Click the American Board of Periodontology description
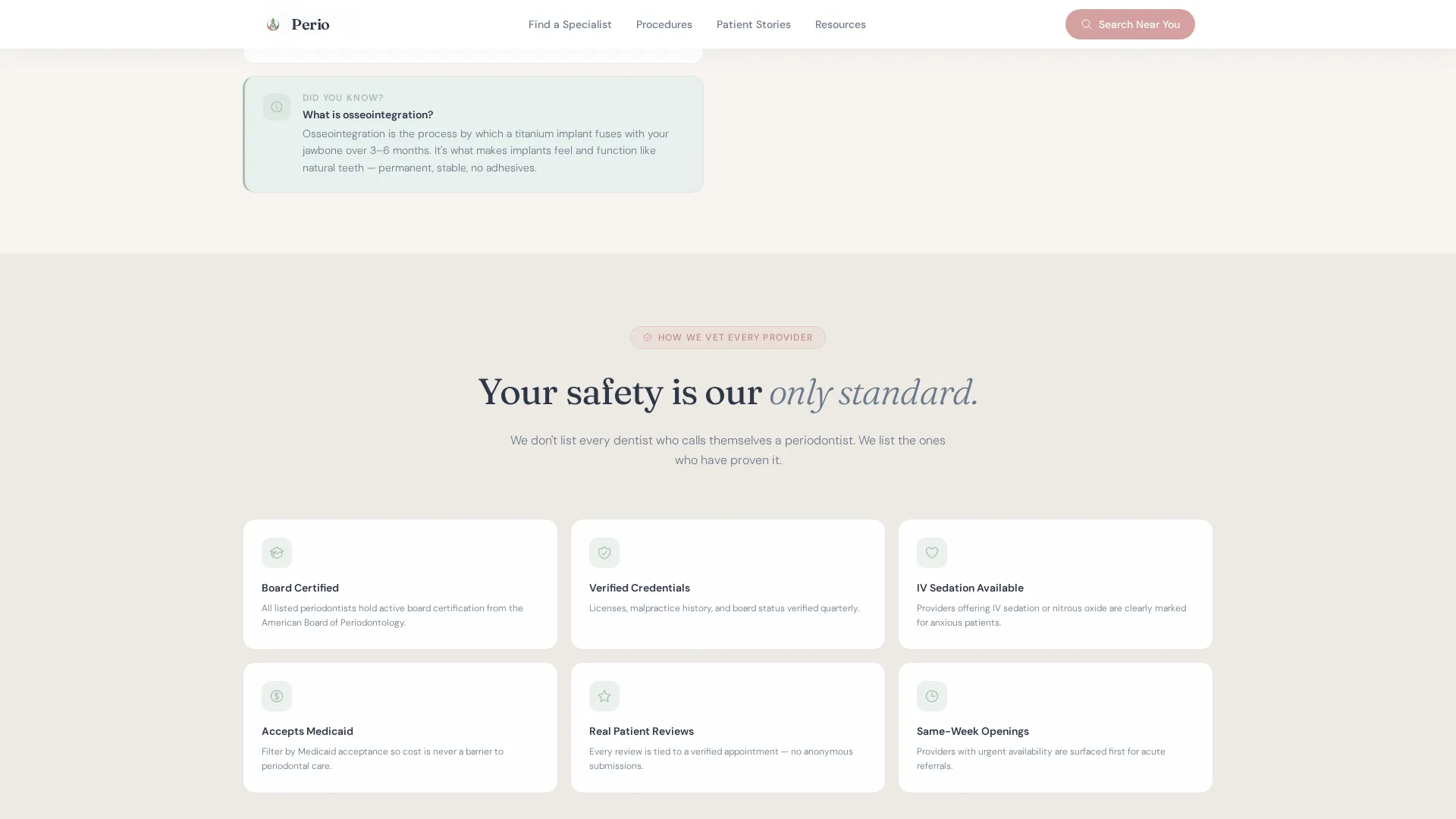This screenshot has height=819, width=1456. tap(392, 615)
